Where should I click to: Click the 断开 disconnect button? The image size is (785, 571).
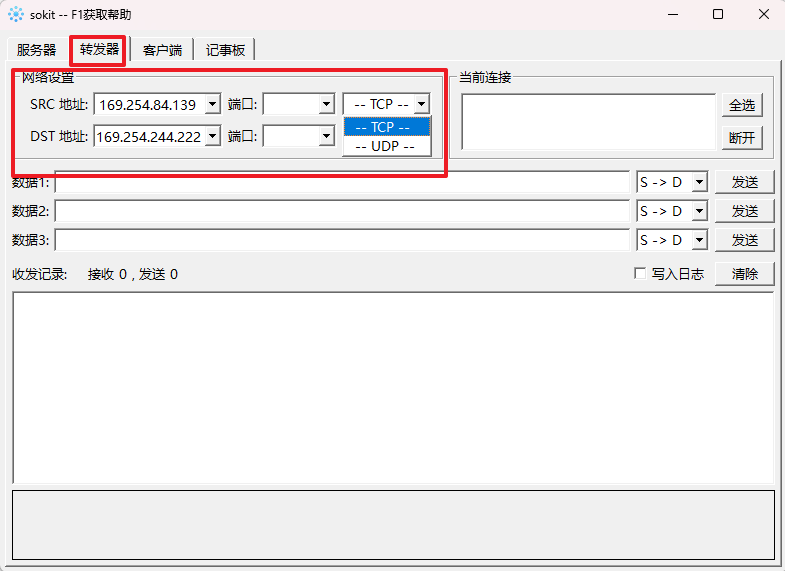pos(742,138)
